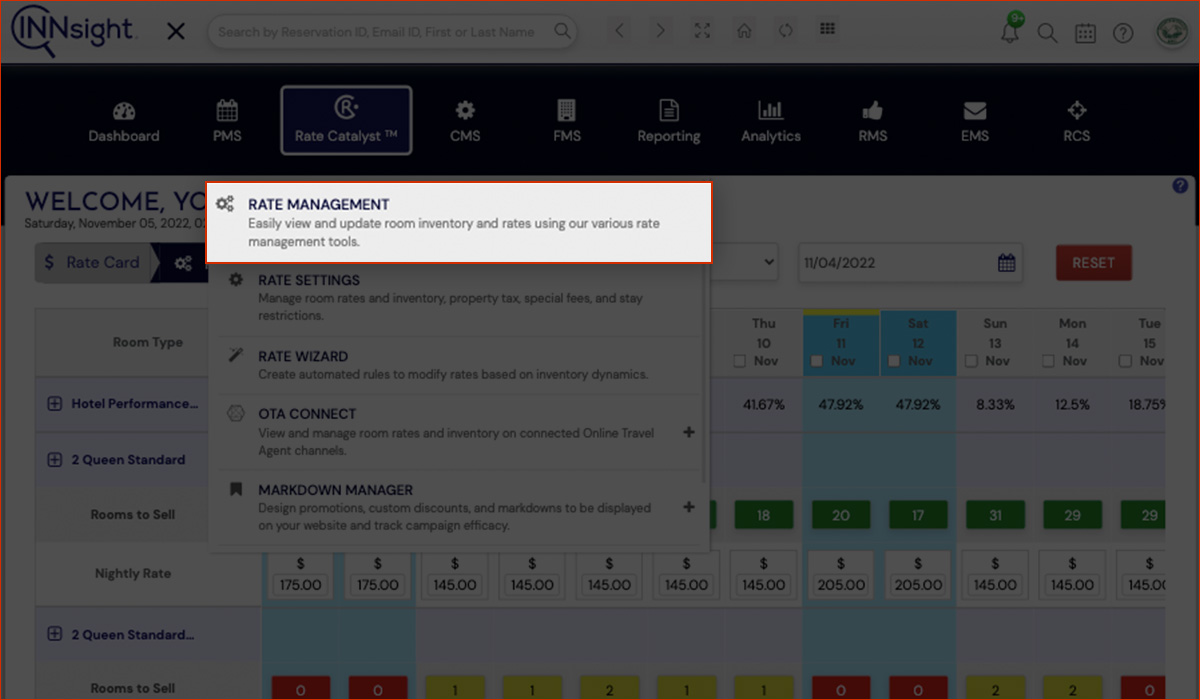This screenshot has width=1200, height=700.
Task: Choose Markdown Manager from the menu
Action: [x=458, y=507]
